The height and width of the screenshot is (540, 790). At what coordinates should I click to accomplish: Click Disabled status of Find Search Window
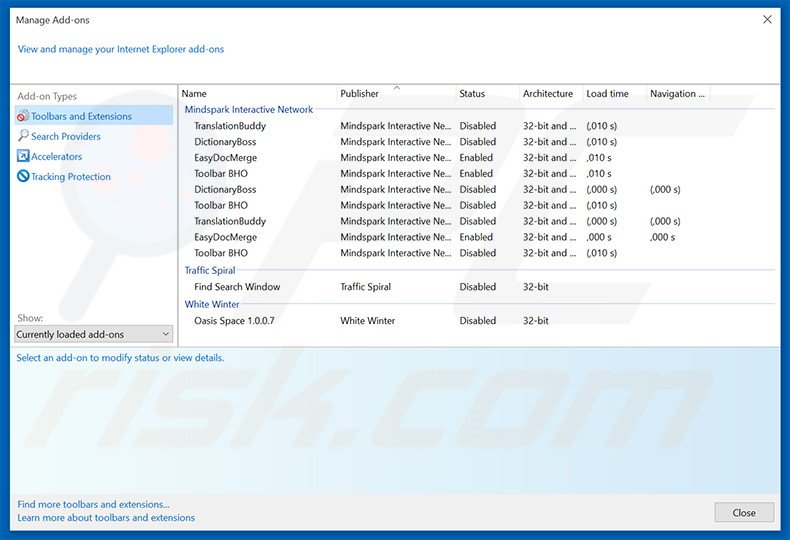478,287
